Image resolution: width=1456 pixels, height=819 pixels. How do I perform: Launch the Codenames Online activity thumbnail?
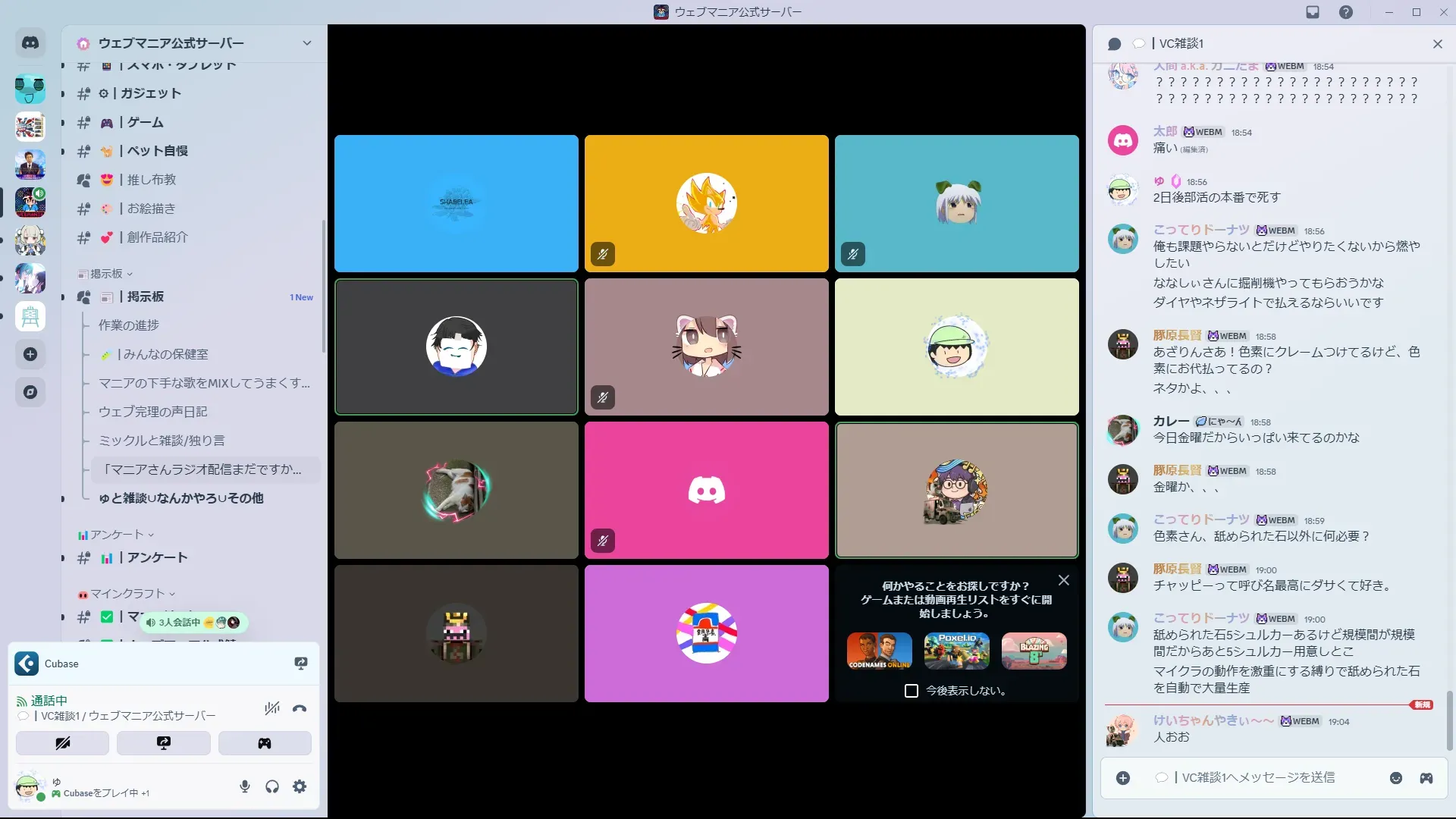tap(879, 651)
